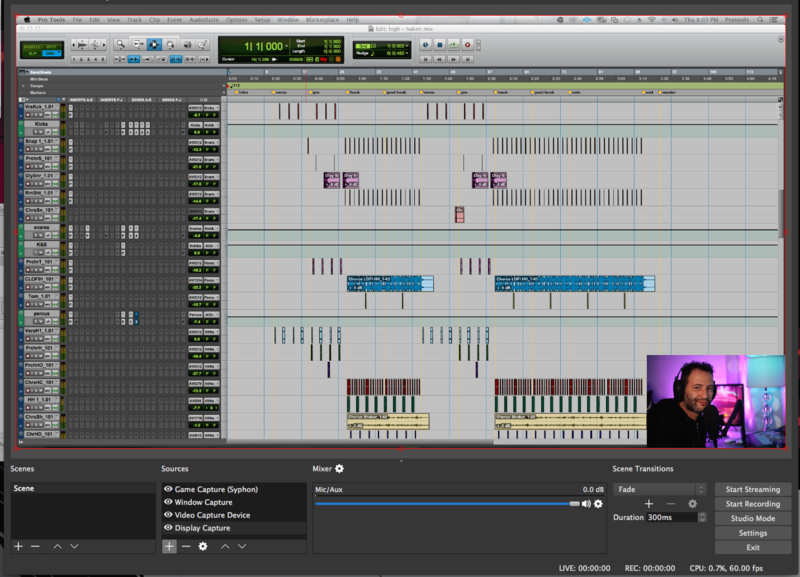Add a new source with the plus button
The image size is (800, 577).
(x=169, y=546)
